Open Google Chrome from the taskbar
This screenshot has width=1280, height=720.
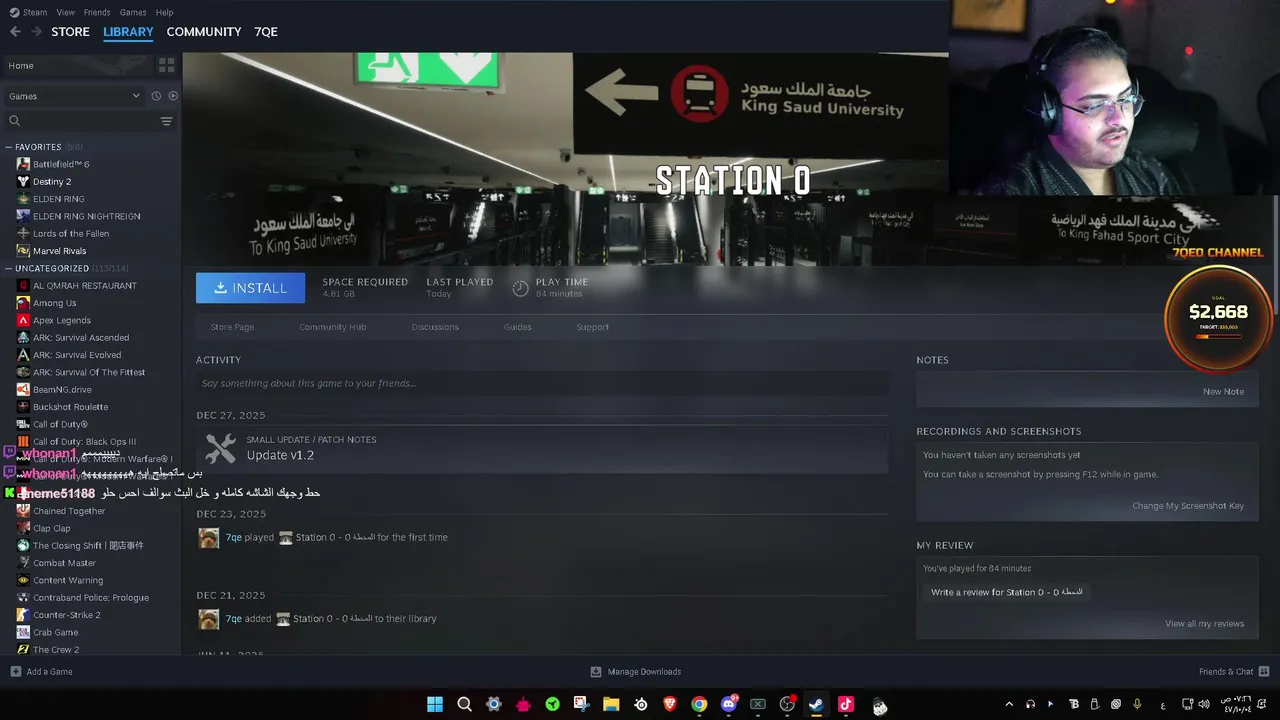pos(699,704)
